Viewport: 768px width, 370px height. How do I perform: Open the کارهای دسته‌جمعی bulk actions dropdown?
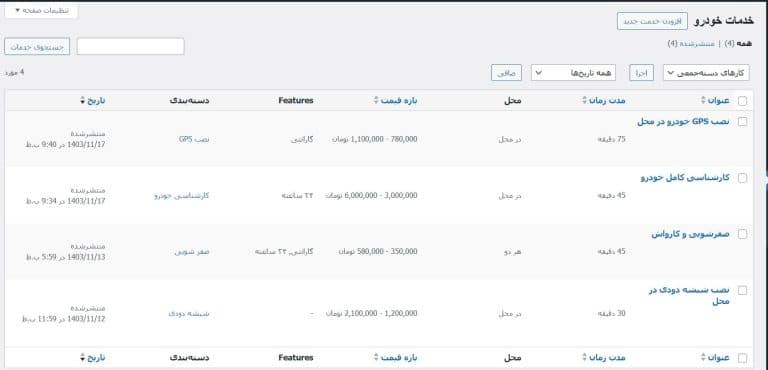(x=706, y=73)
